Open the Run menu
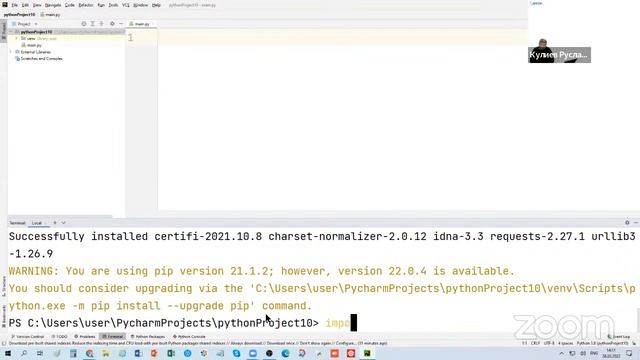 tap(101, 5)
